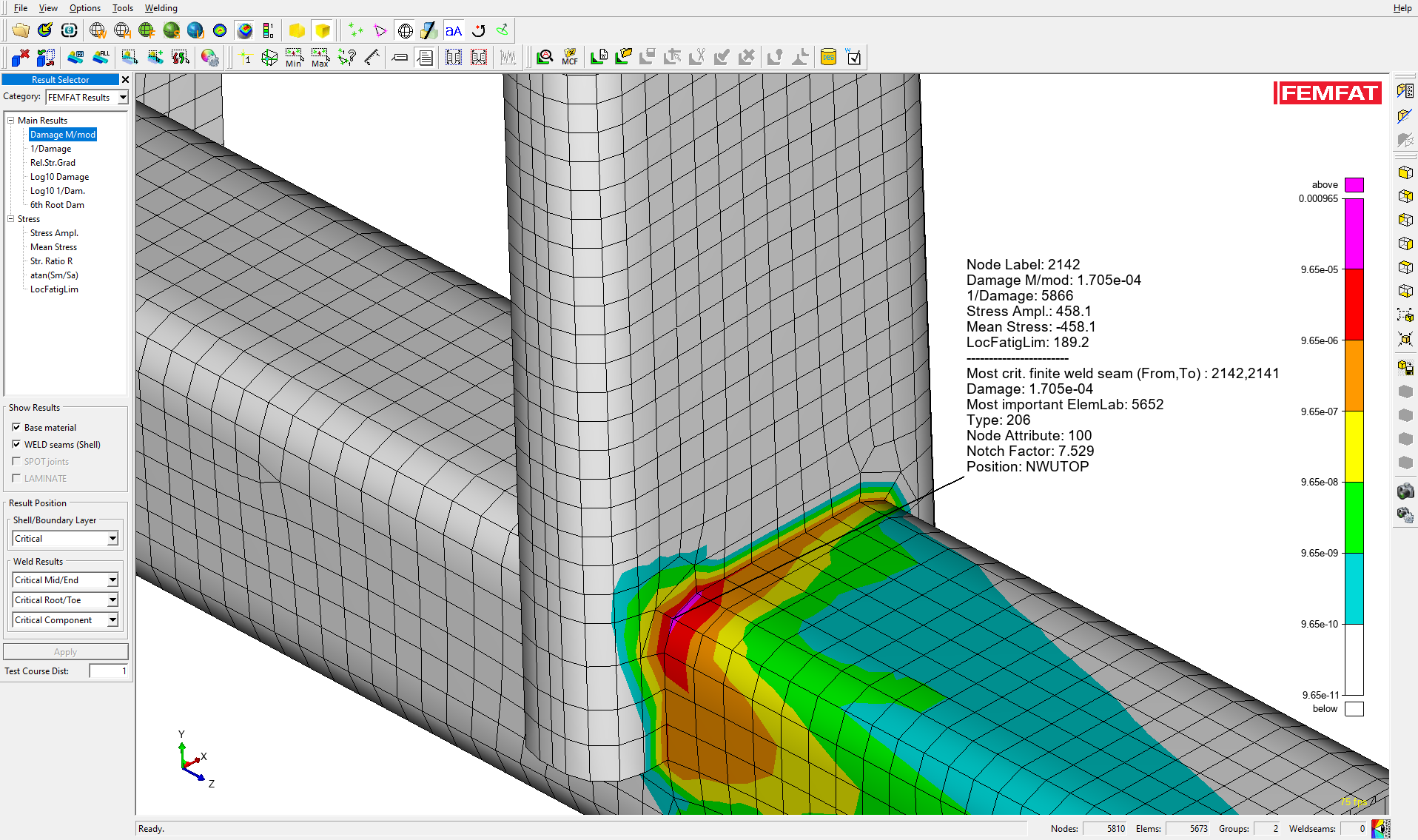Uncheck the Base material checkbox

point(16,427)
